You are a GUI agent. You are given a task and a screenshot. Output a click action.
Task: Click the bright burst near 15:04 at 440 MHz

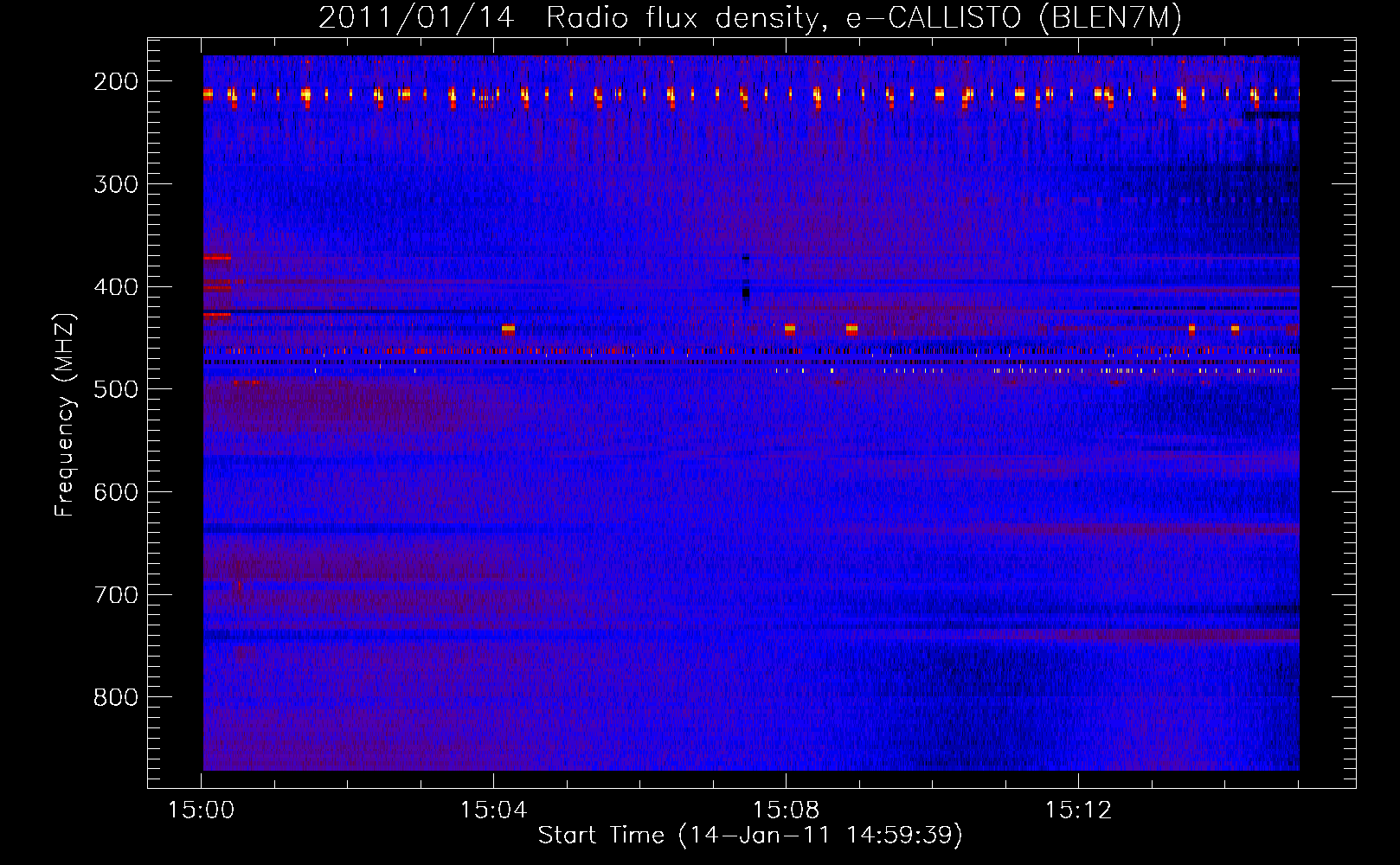coord(508,329)
